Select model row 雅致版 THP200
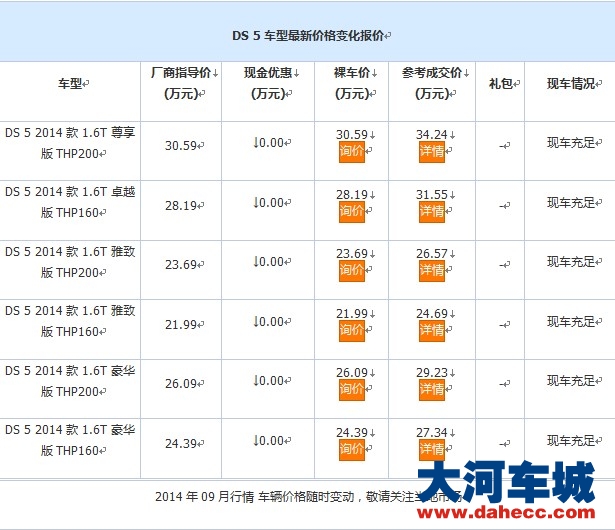Viewport: 615px width, 530px height. pyautogui.click(x=70, y=262)
